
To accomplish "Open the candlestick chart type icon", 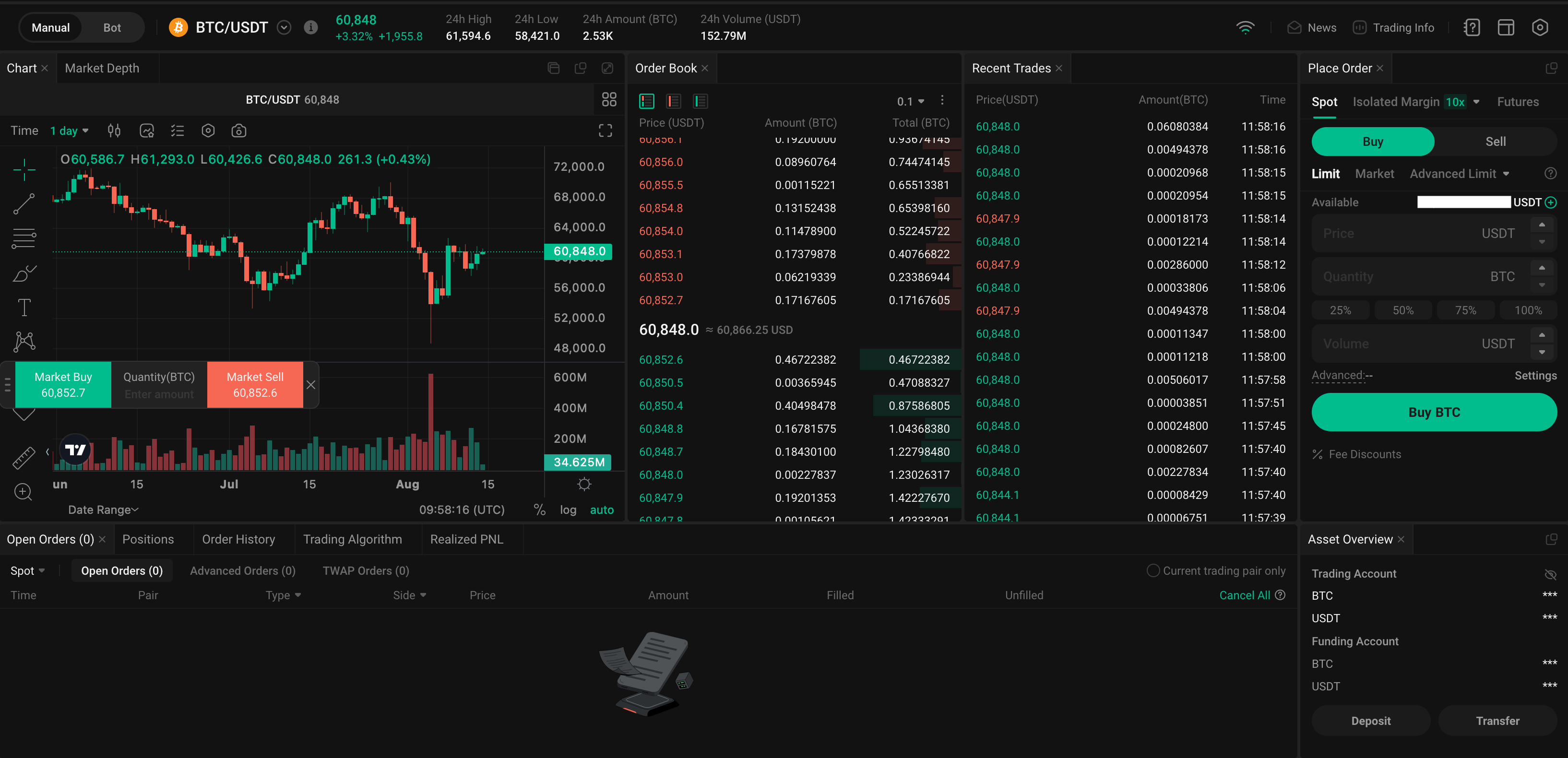I will pyautogui.click(x=114, y=130).
